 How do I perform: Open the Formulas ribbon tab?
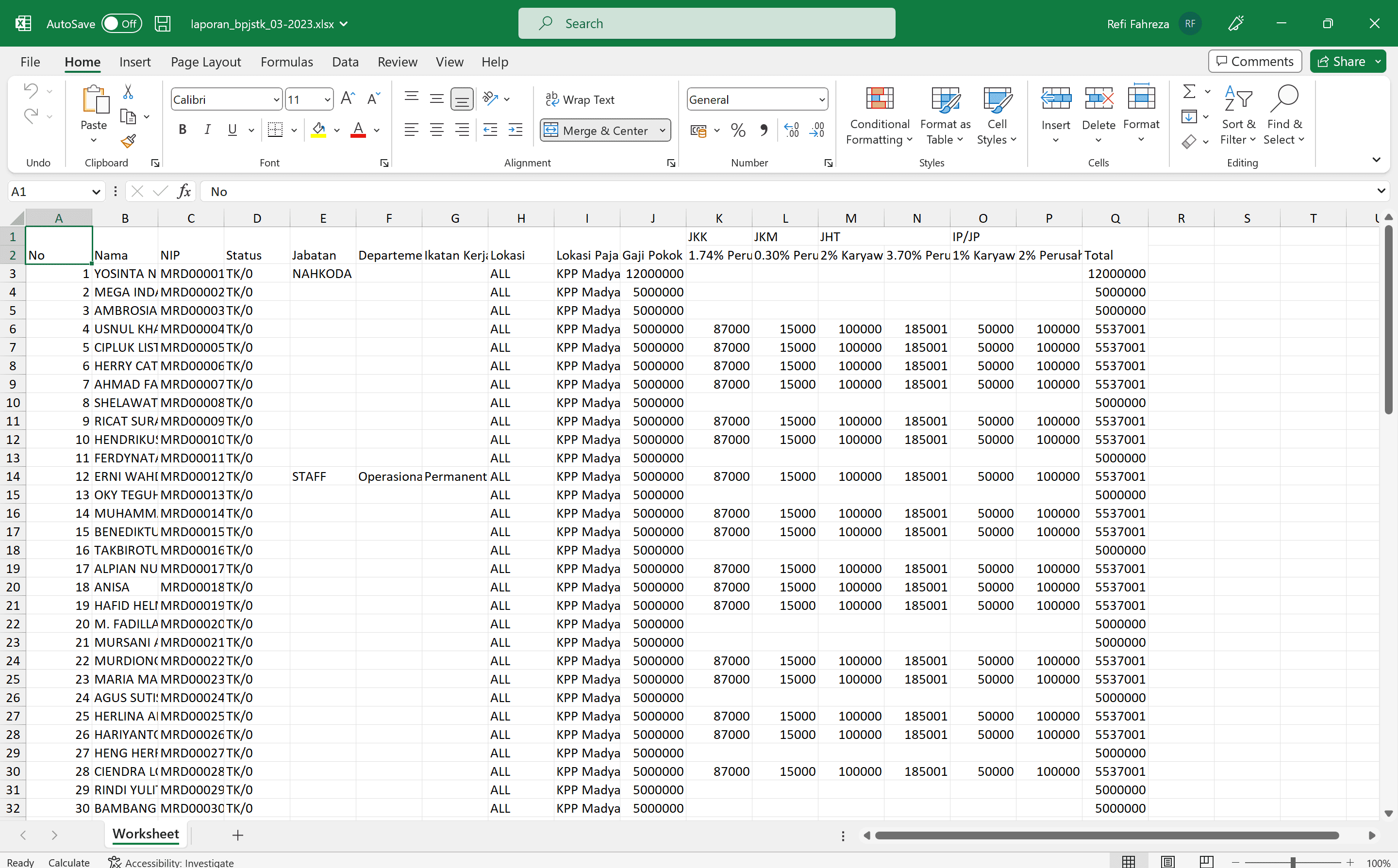(286, 62)
